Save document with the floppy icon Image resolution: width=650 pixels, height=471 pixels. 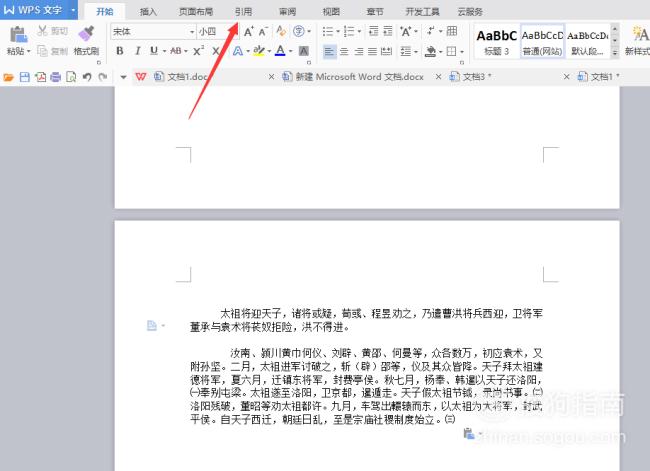click(x=24, y=77)
